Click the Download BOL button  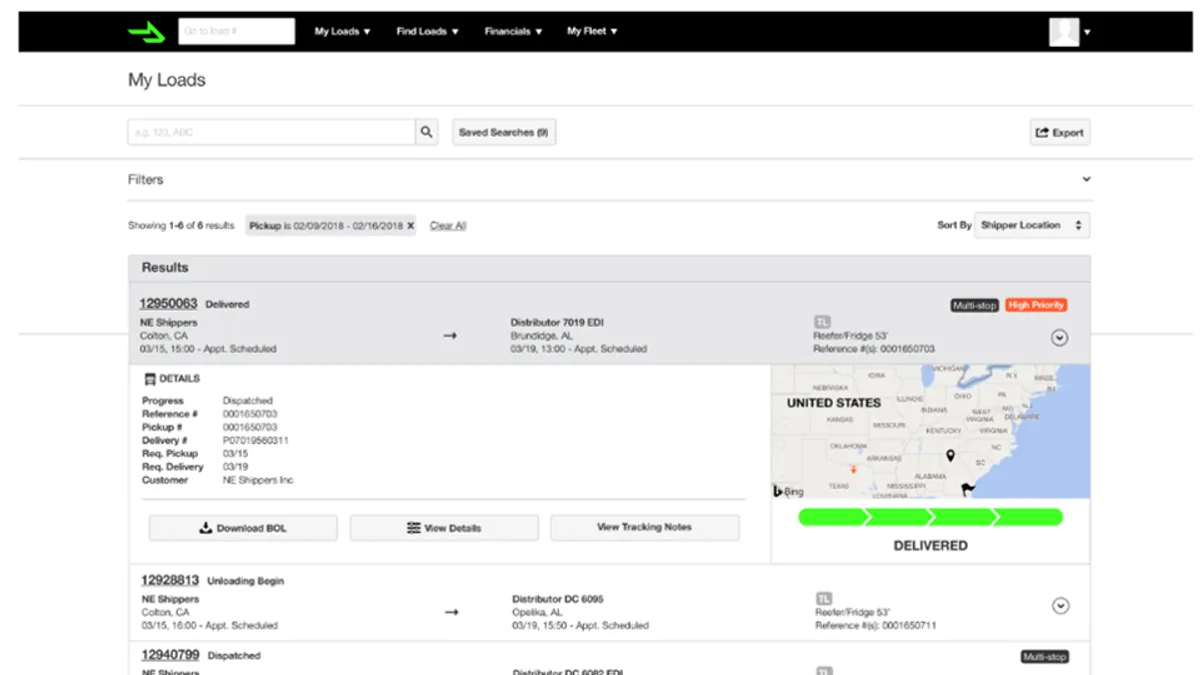coord(243,528)
